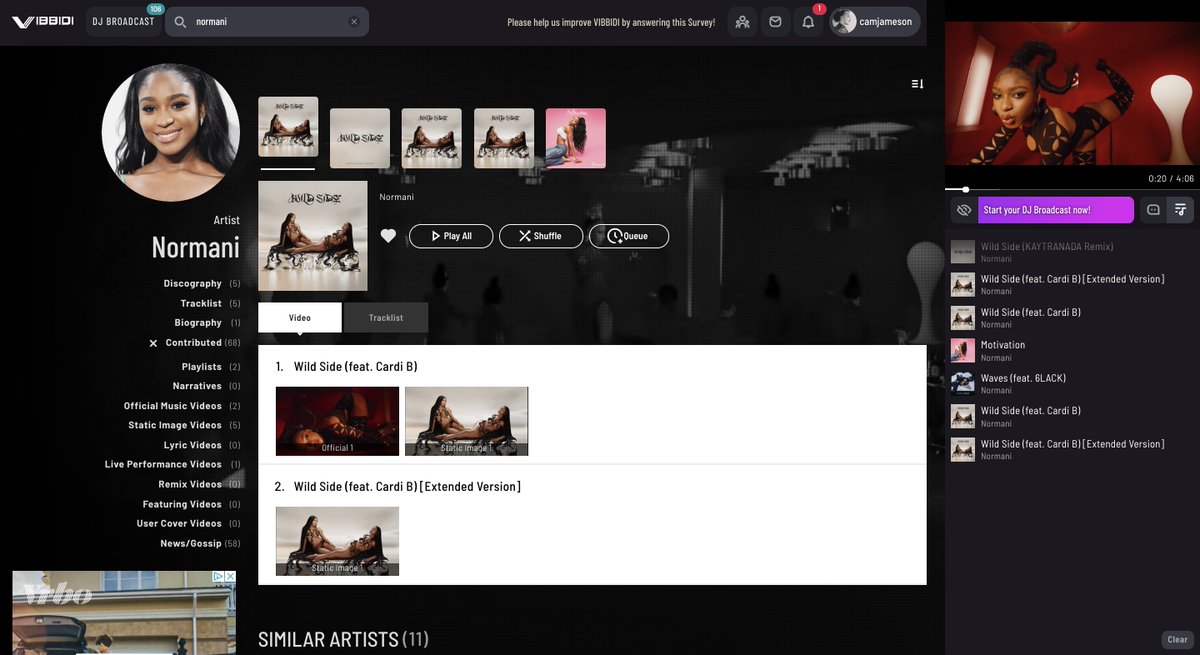The image size is (1200, 655).
Task: Click the Shuffle button
Action: [541, 236]
